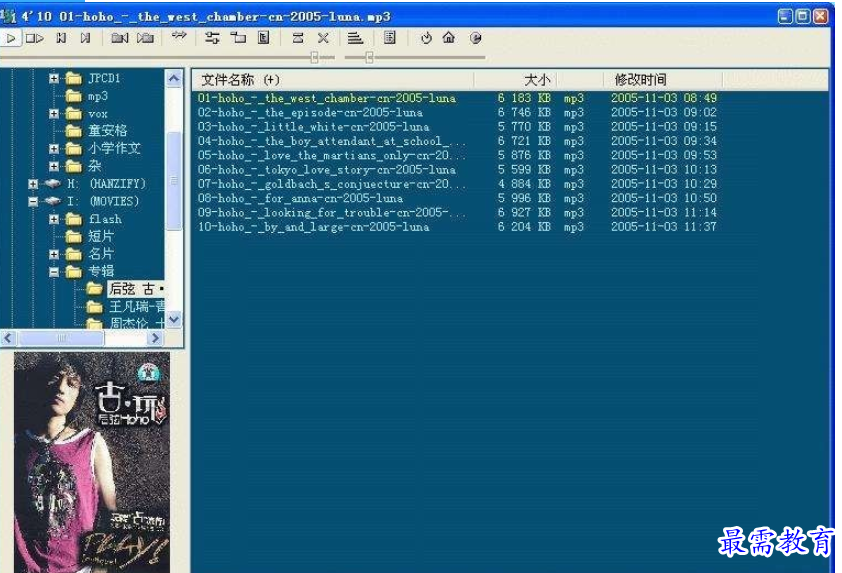
Task: Click the home toolbar icon
Action: pos(449,38)
